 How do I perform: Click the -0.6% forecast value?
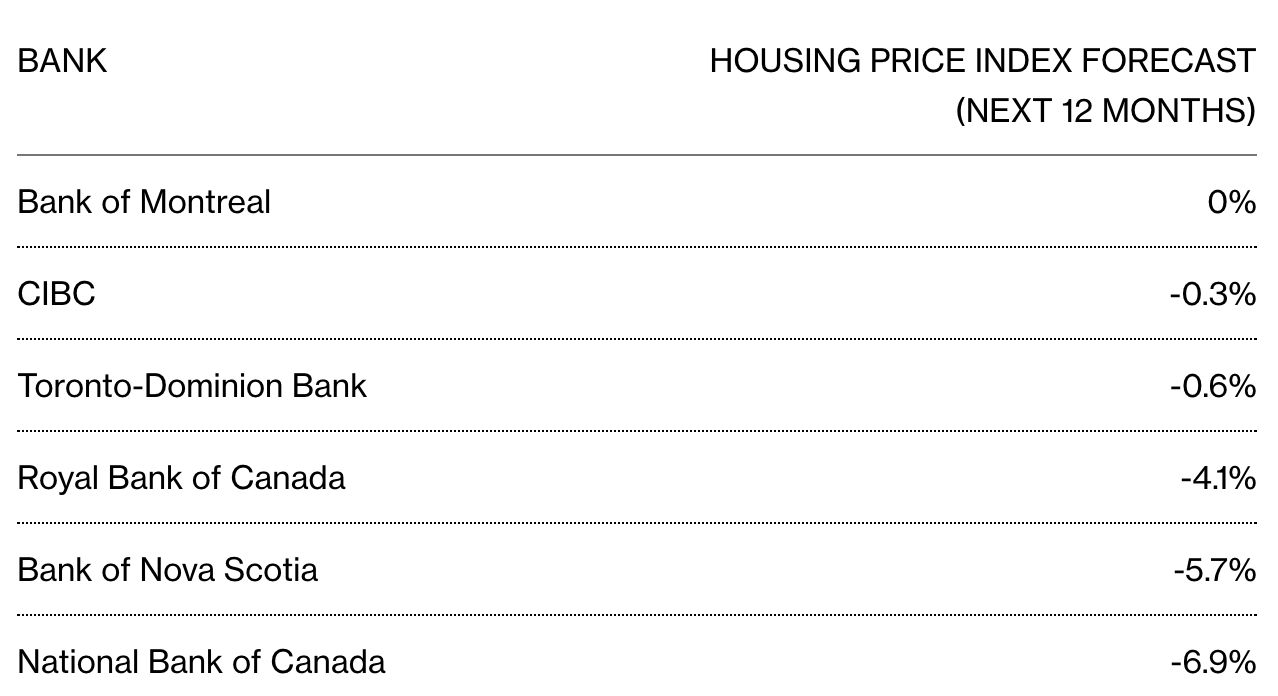(x=1212, y=386)
